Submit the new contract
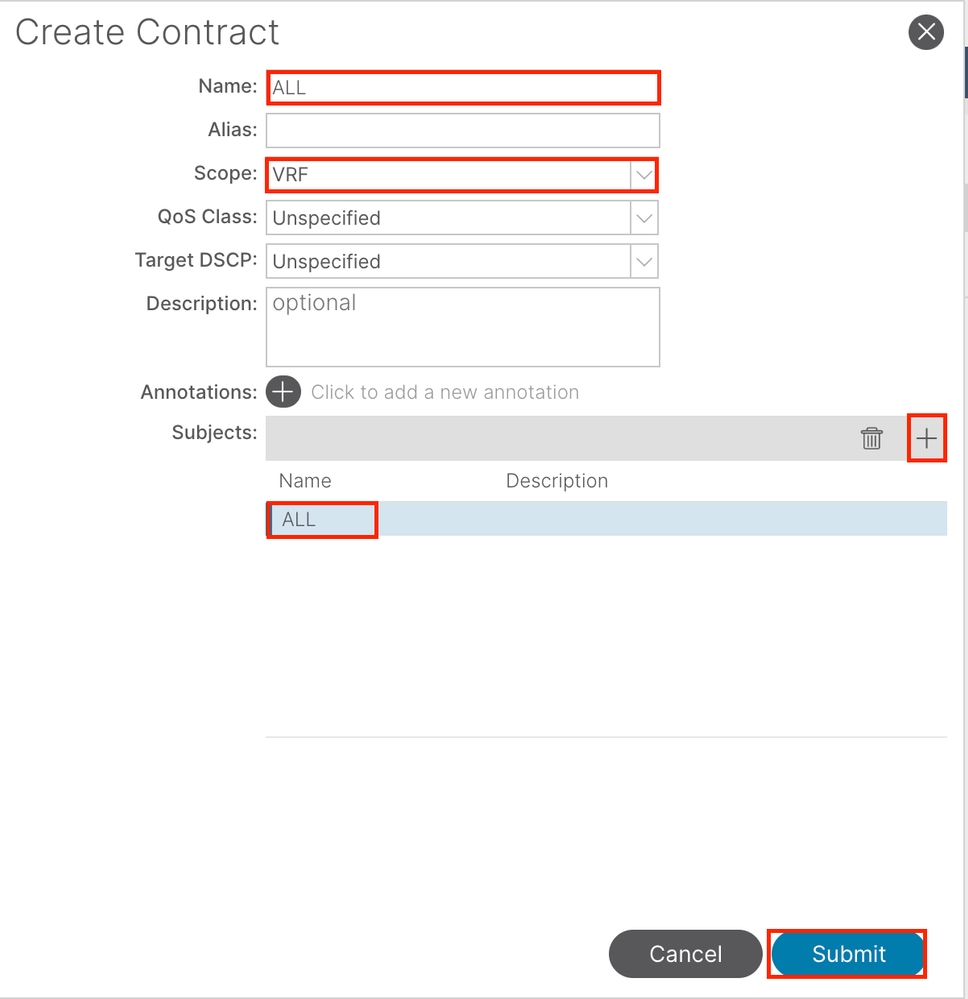Screen dimensions: 968x999 click(x=848, y=954)
